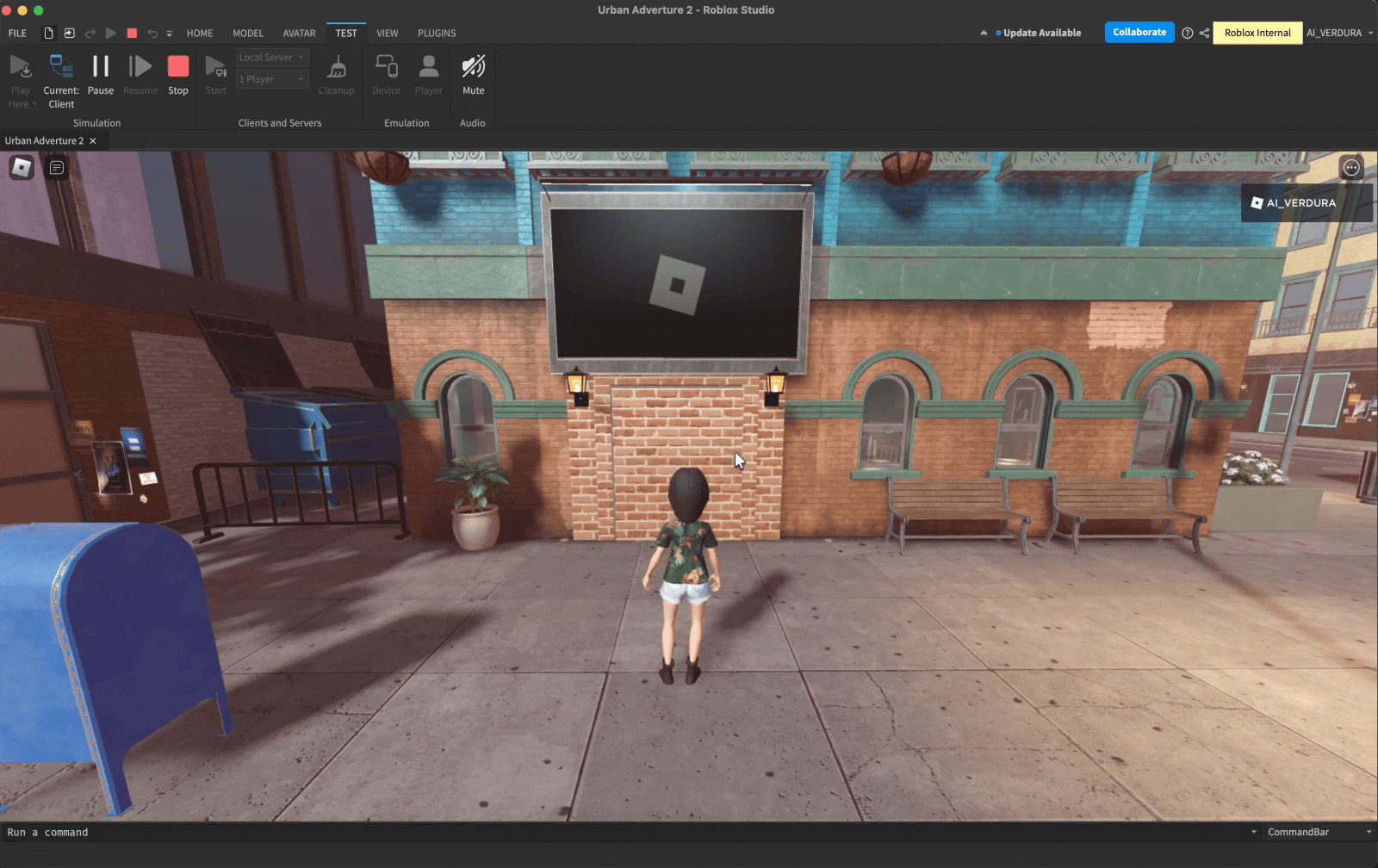Viewport: 1378px width, 868px height.
Task: Open the FILE menu
Action: (17, 33)
